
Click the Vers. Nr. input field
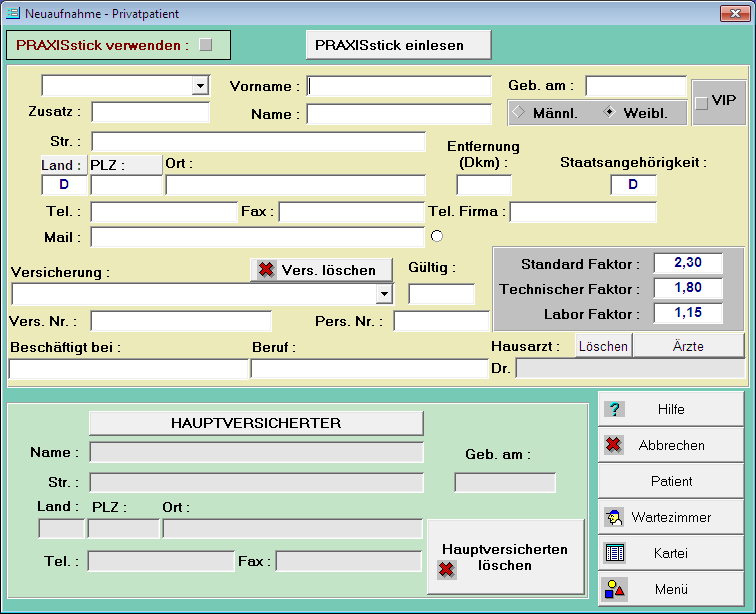[x=181, y=321]
